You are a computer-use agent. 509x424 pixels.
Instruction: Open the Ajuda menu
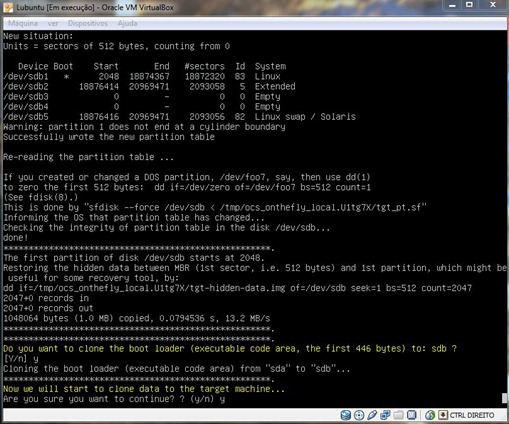(127, 23)
